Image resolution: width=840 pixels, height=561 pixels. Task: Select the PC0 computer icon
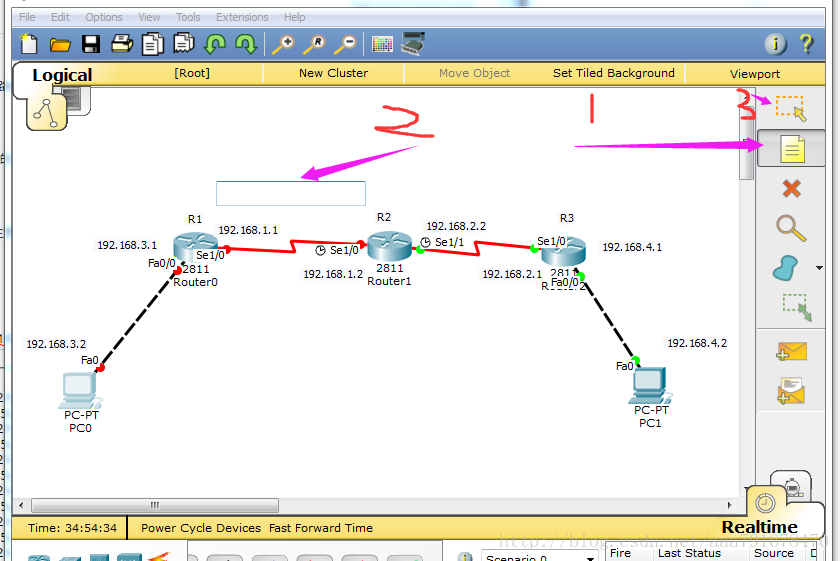tap(80, 390)
